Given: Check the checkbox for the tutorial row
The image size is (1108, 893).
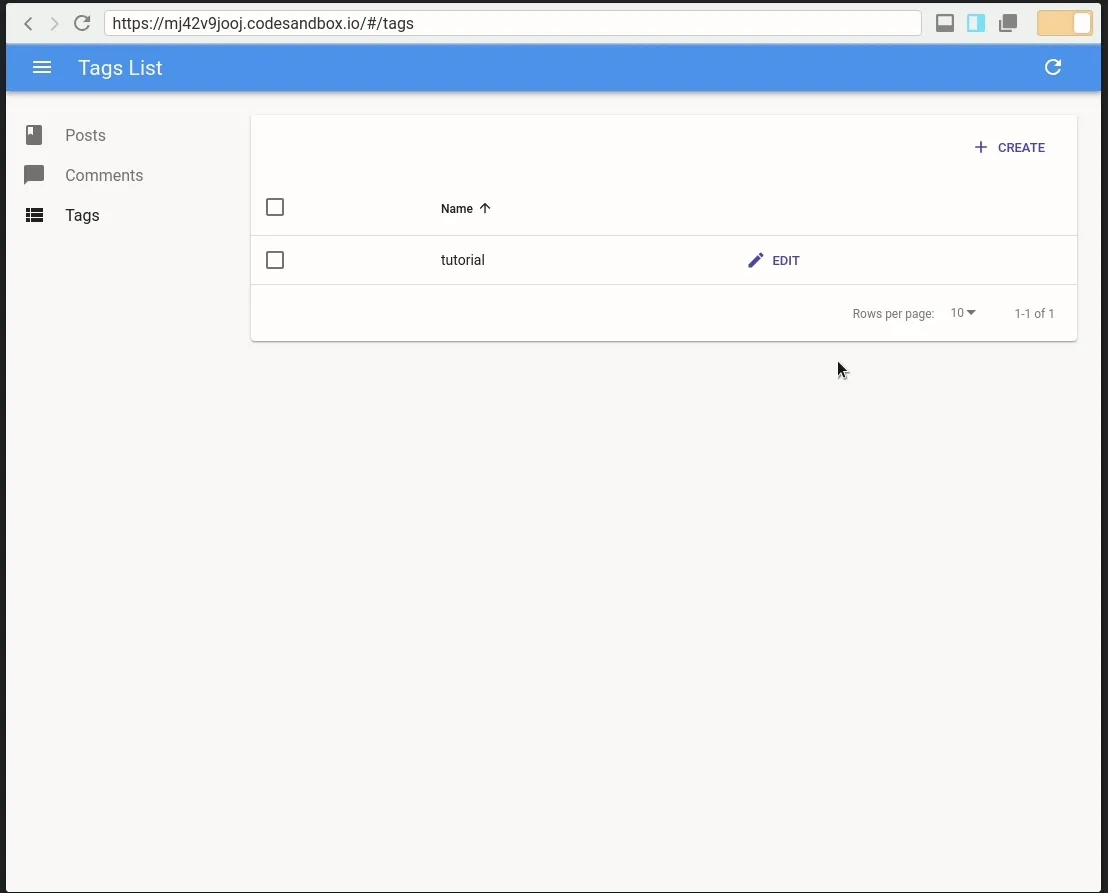Looking at the screenshot, I should point(275,260).
